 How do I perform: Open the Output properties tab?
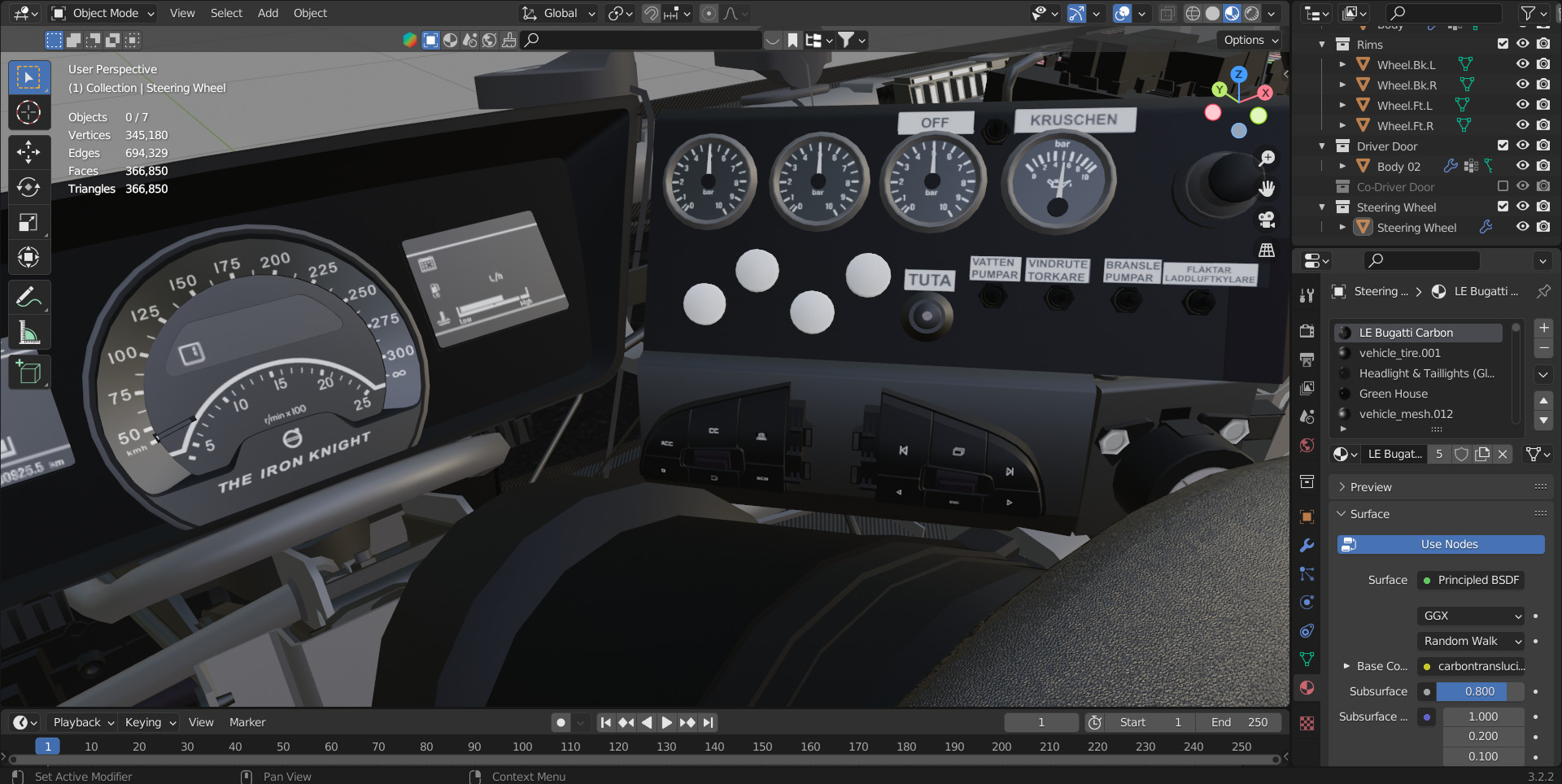pos(1307,359)
